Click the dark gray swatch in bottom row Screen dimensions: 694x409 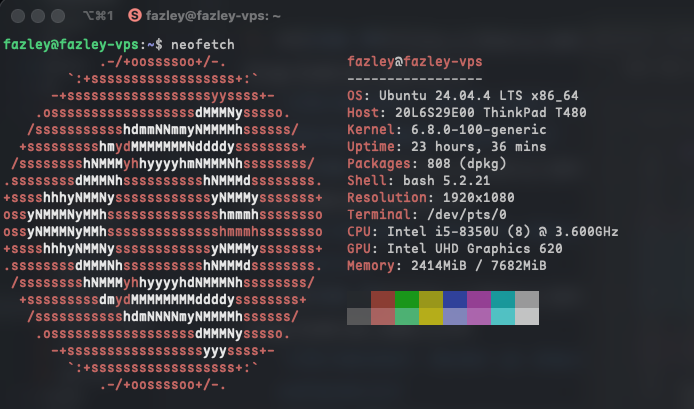pyautogui.click(x=359, y=316)
